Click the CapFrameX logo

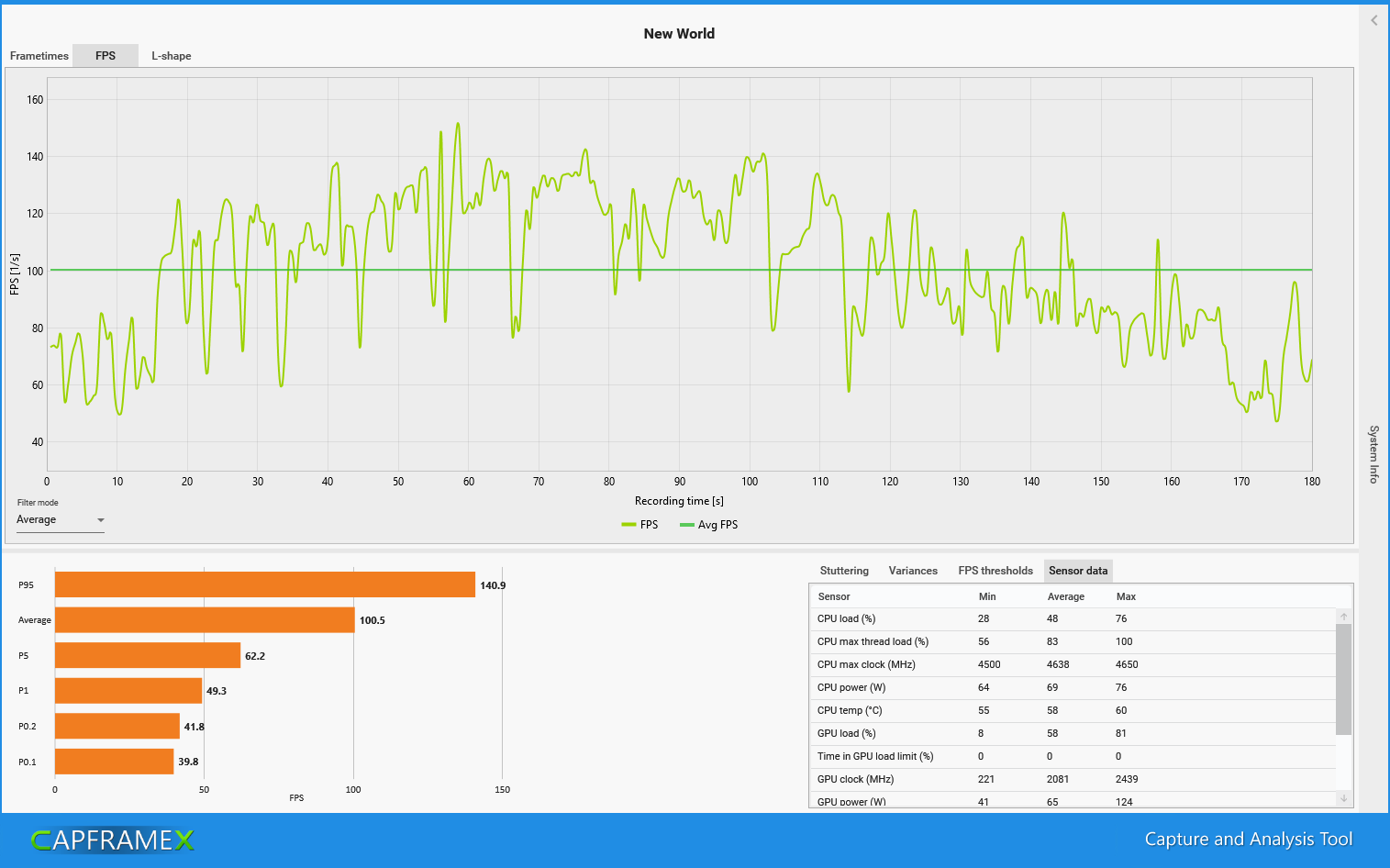click(x=113, y=840)
